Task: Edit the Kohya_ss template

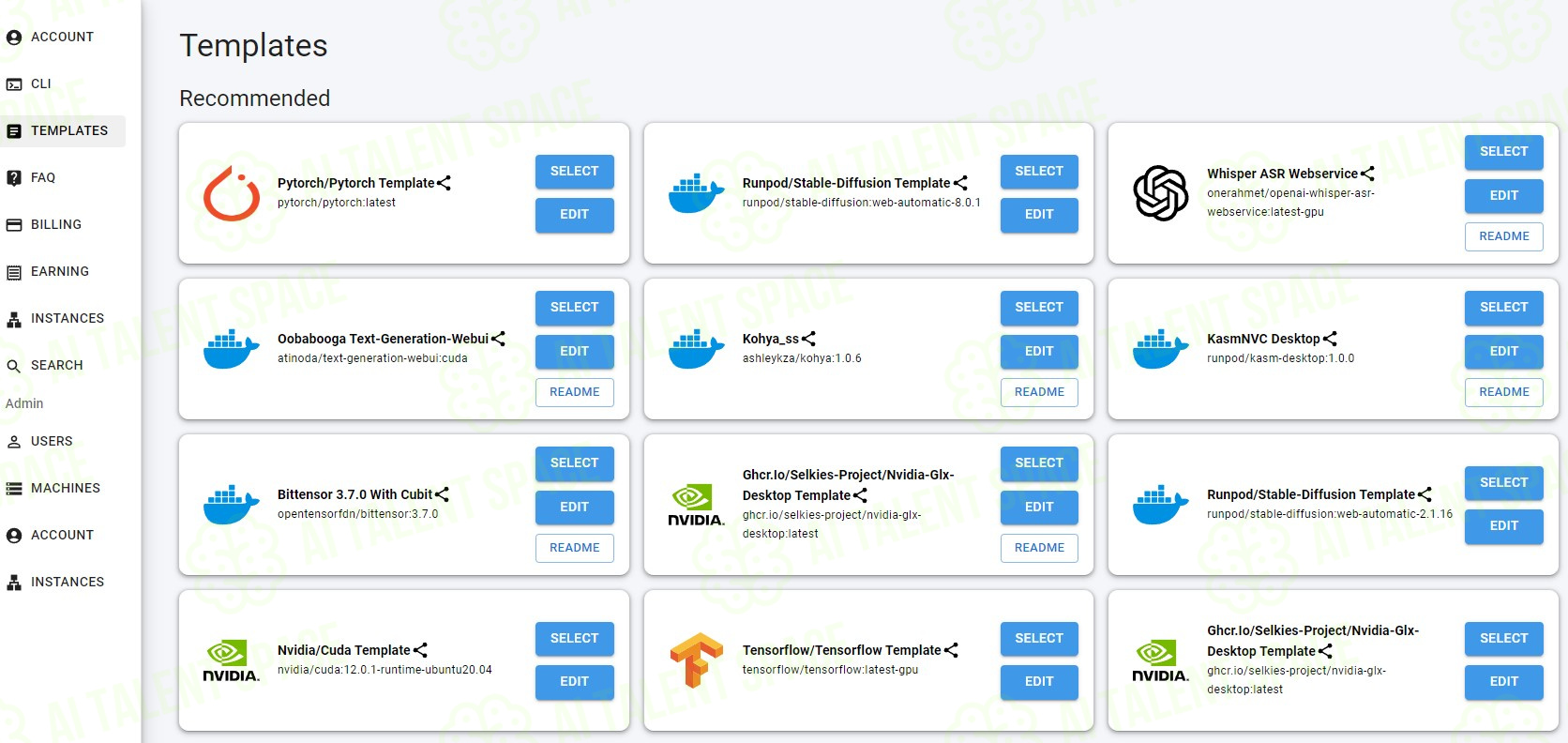Action: click(x=1039, y=352)
